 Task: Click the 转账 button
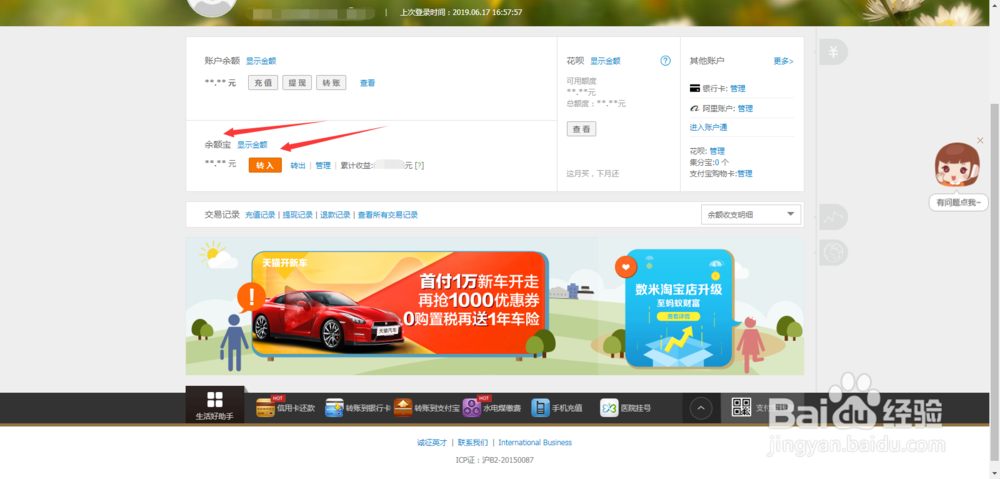click(331, 82)
